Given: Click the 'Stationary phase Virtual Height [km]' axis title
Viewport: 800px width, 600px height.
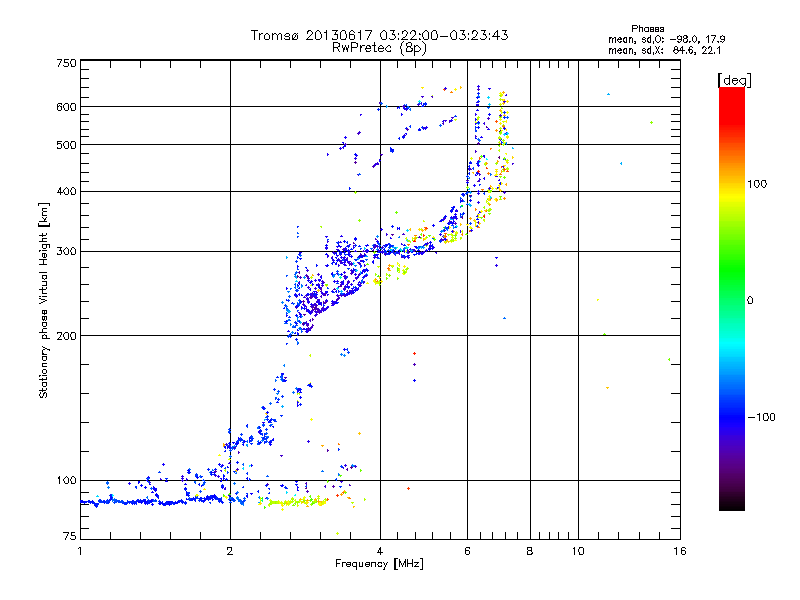Looking at the screenshot, I should coord(44,300).
